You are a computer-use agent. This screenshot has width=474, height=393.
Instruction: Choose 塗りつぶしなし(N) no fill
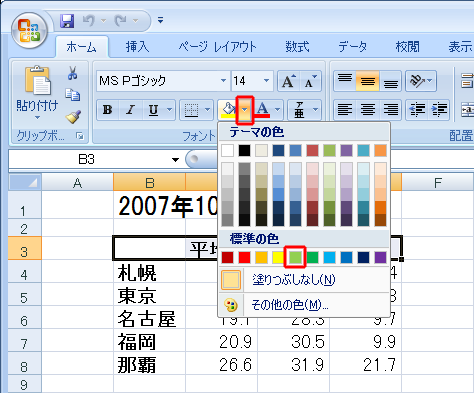[x=304, y=280]
